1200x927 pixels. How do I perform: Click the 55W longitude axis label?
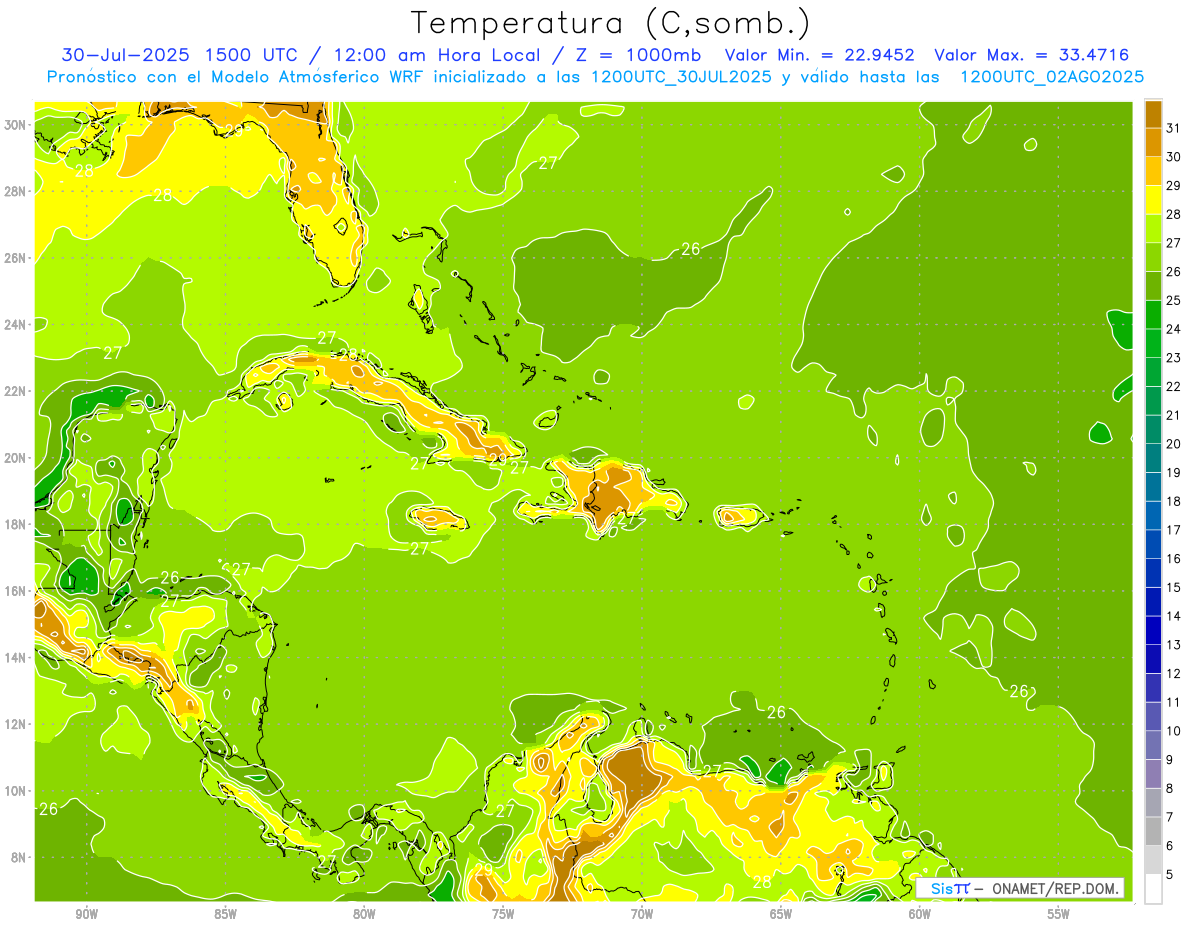tap(1059, 914)
